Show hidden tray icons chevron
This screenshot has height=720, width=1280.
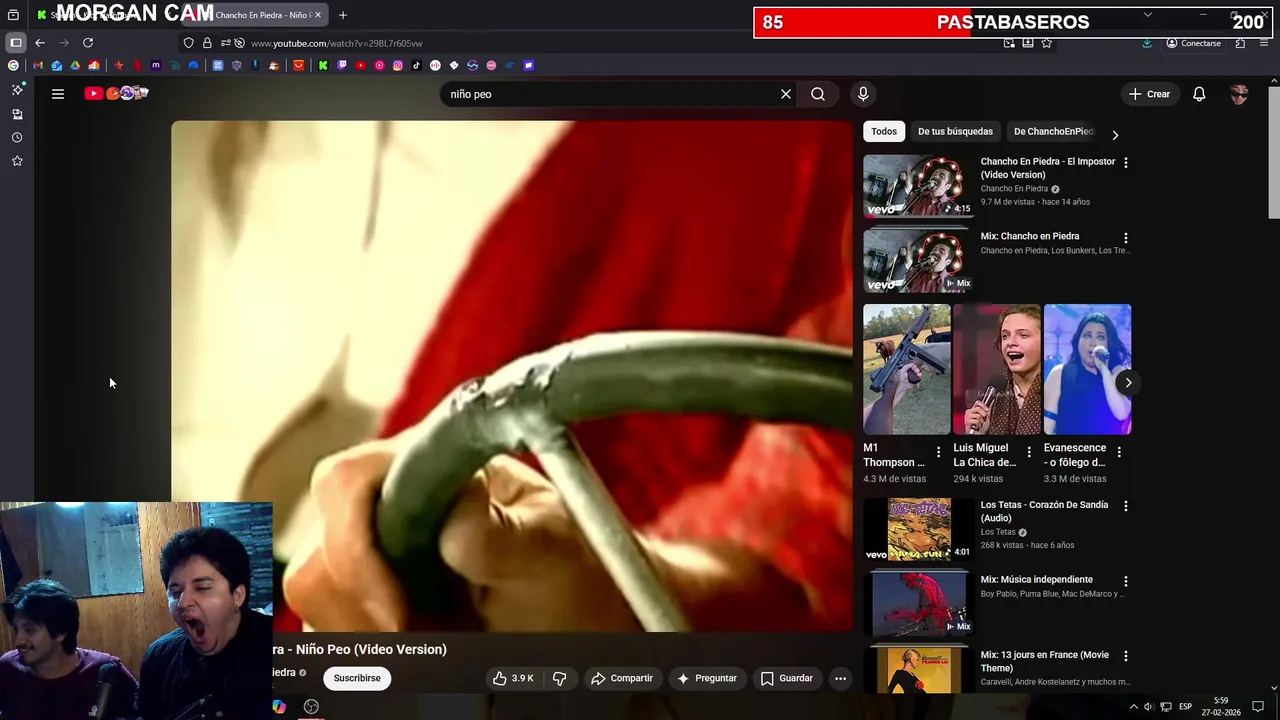pyautogui.click(x=1133, y=706)
